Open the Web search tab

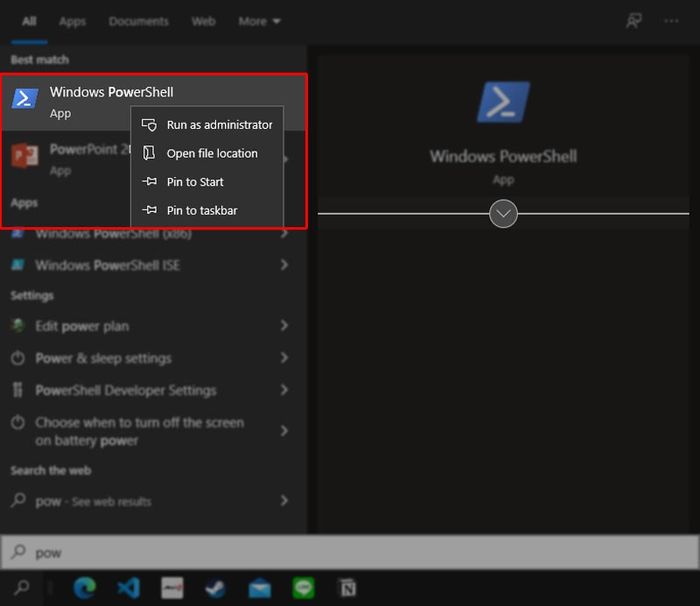pyautogui.click(x=204, y=21)
